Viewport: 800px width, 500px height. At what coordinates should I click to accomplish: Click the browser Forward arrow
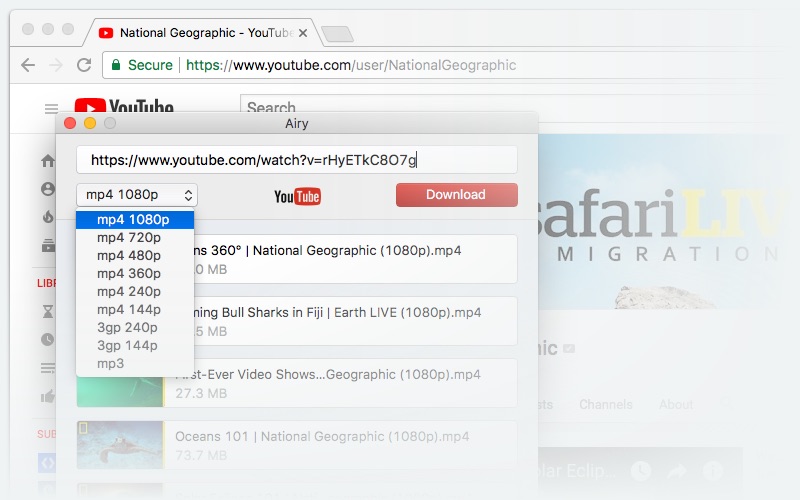[56, 65]
